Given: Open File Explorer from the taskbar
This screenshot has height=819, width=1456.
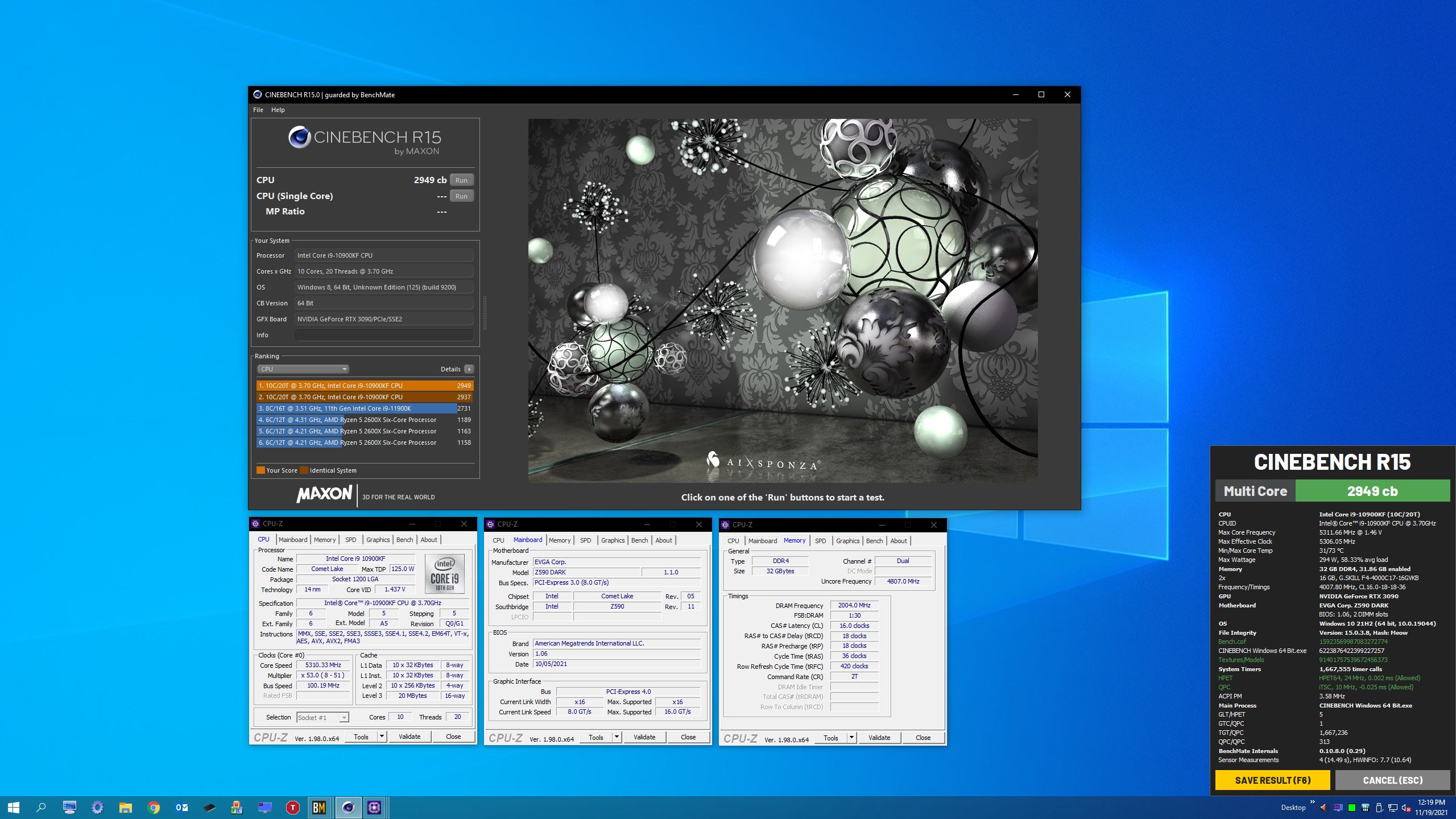Looking at the screenshot, I should click(125, 807).
